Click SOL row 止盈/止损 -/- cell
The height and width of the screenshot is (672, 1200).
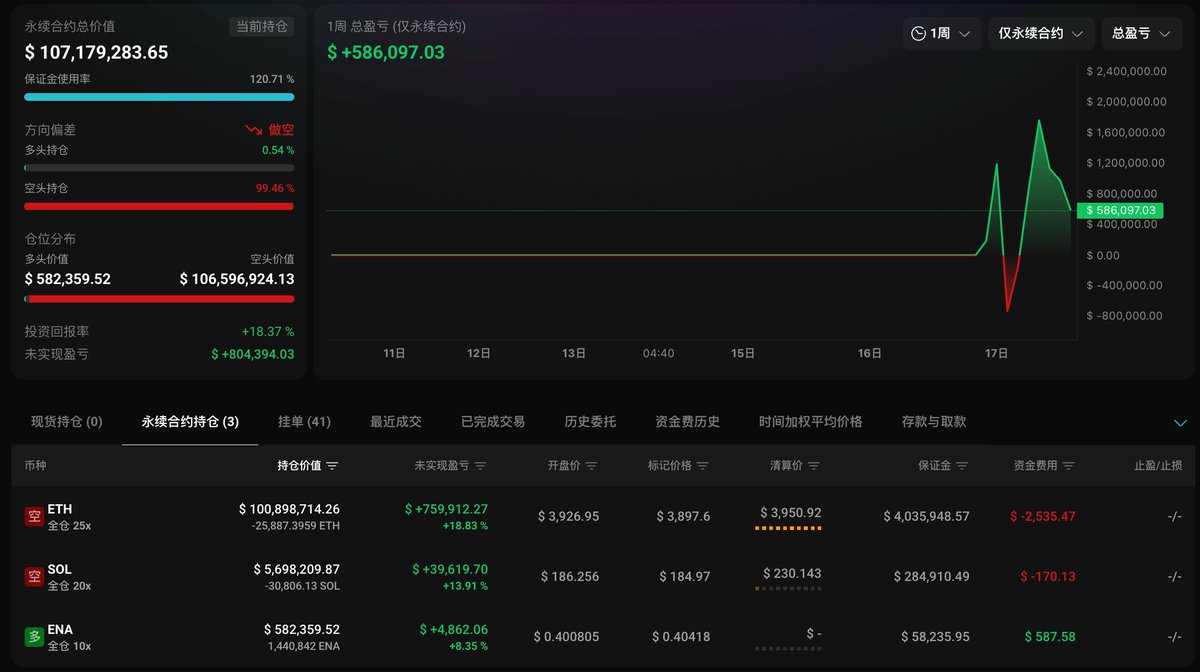[1174, 576]
